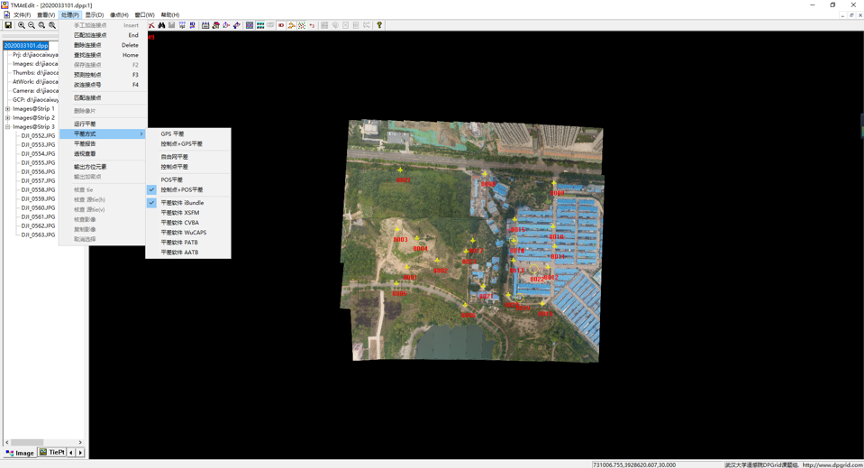Image resolution: width=864 pixels, height=468 pixels.
Task: Select DJI_0563.JPG in tree
Action: [38, 235]
